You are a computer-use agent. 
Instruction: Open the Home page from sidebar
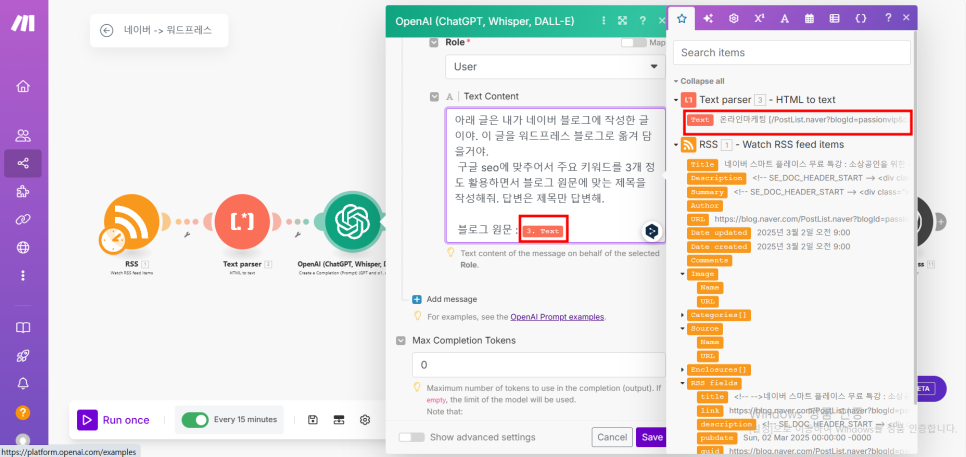tap(23, 86)
